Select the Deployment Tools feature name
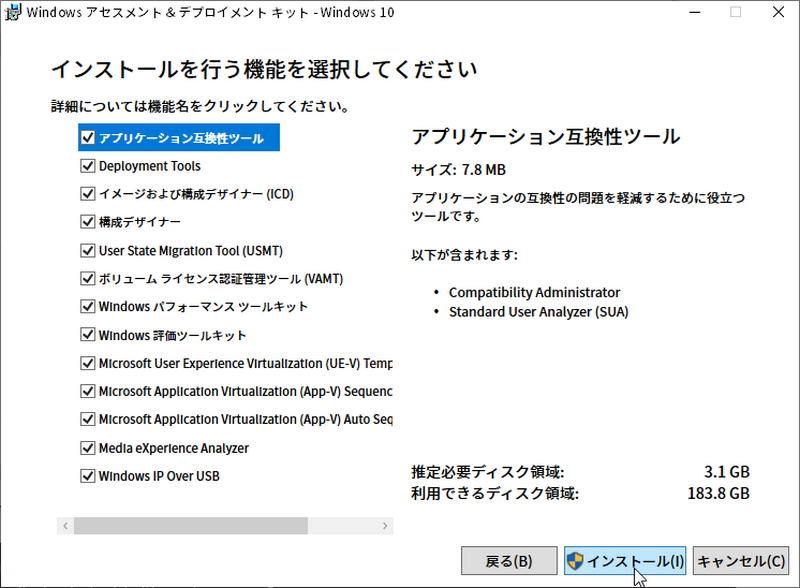The image size is (800, 588). tap(149, 166)
